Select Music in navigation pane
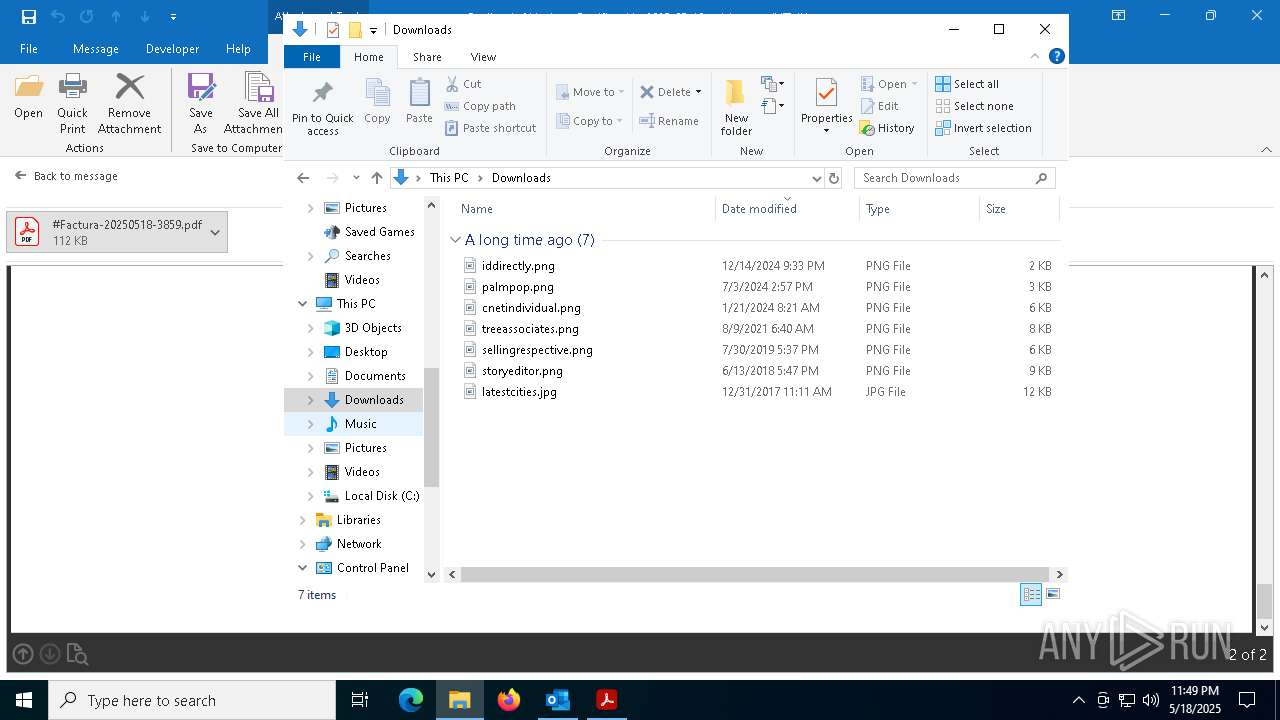 tap(360, 424)
